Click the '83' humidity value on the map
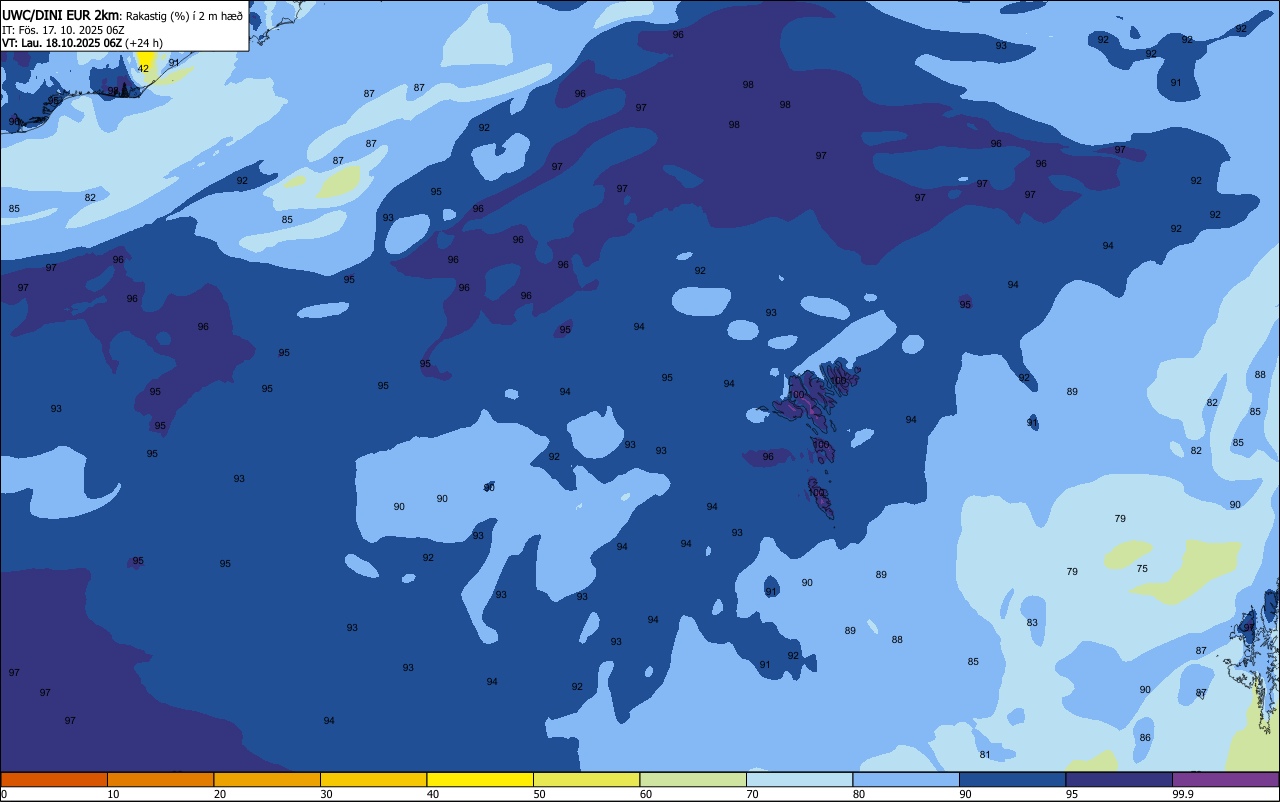Screen dimensions: 1280x802 point(1032,622)
